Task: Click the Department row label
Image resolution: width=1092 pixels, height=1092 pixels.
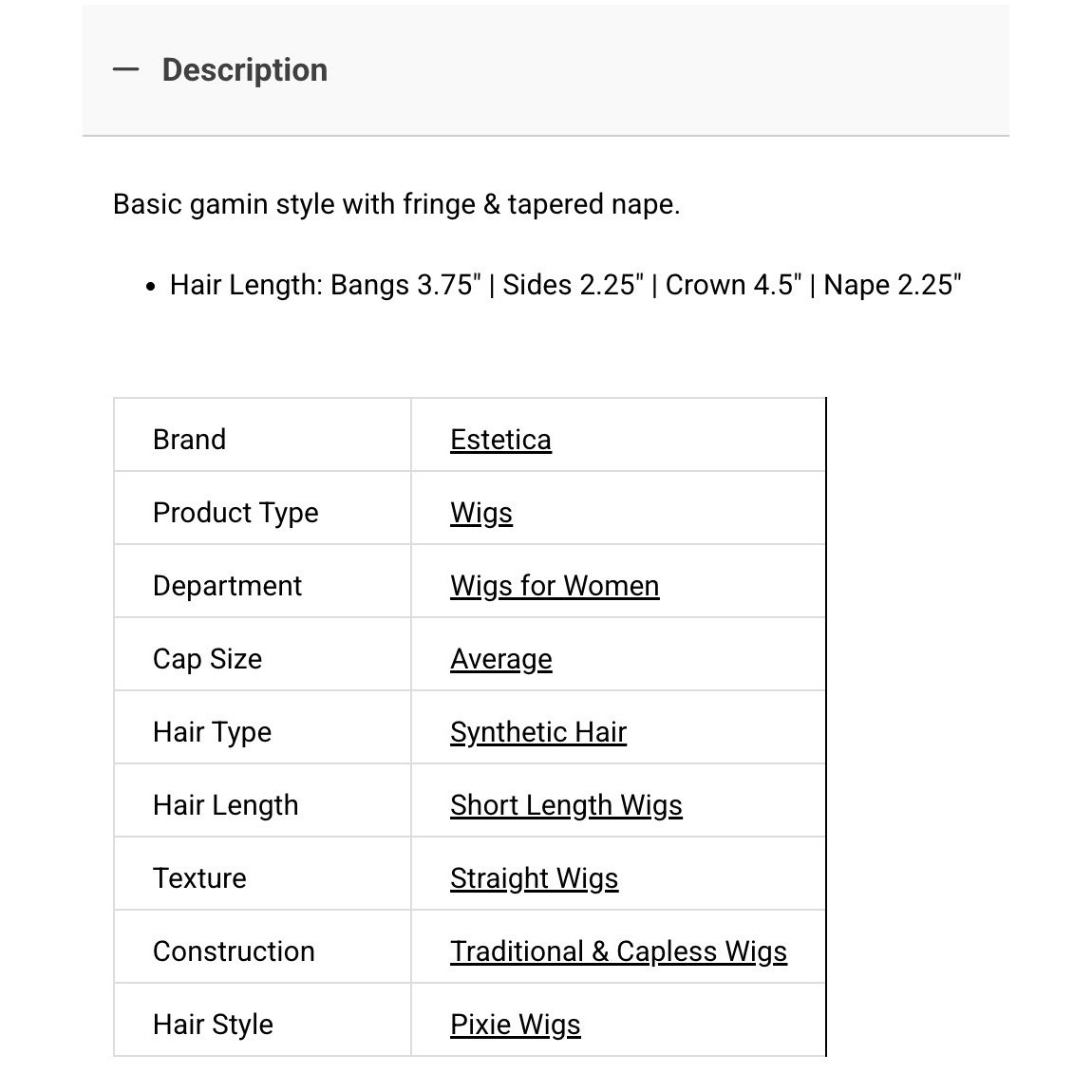Action: tap(227, 587)
